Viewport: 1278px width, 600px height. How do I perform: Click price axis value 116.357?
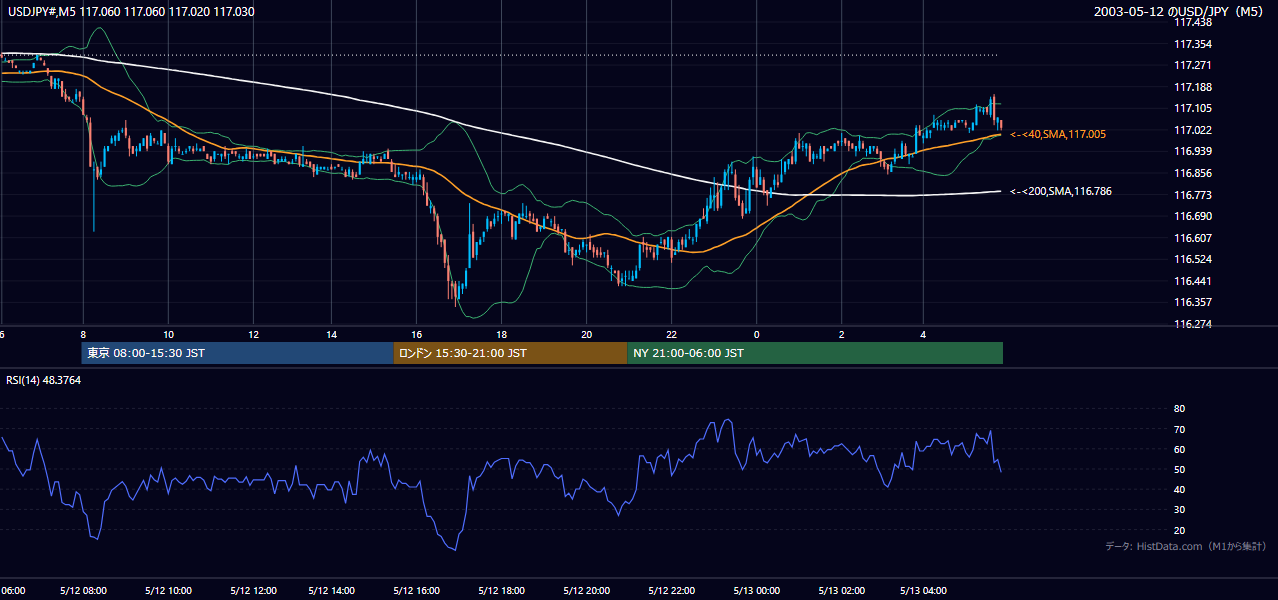click(1192, 302)
